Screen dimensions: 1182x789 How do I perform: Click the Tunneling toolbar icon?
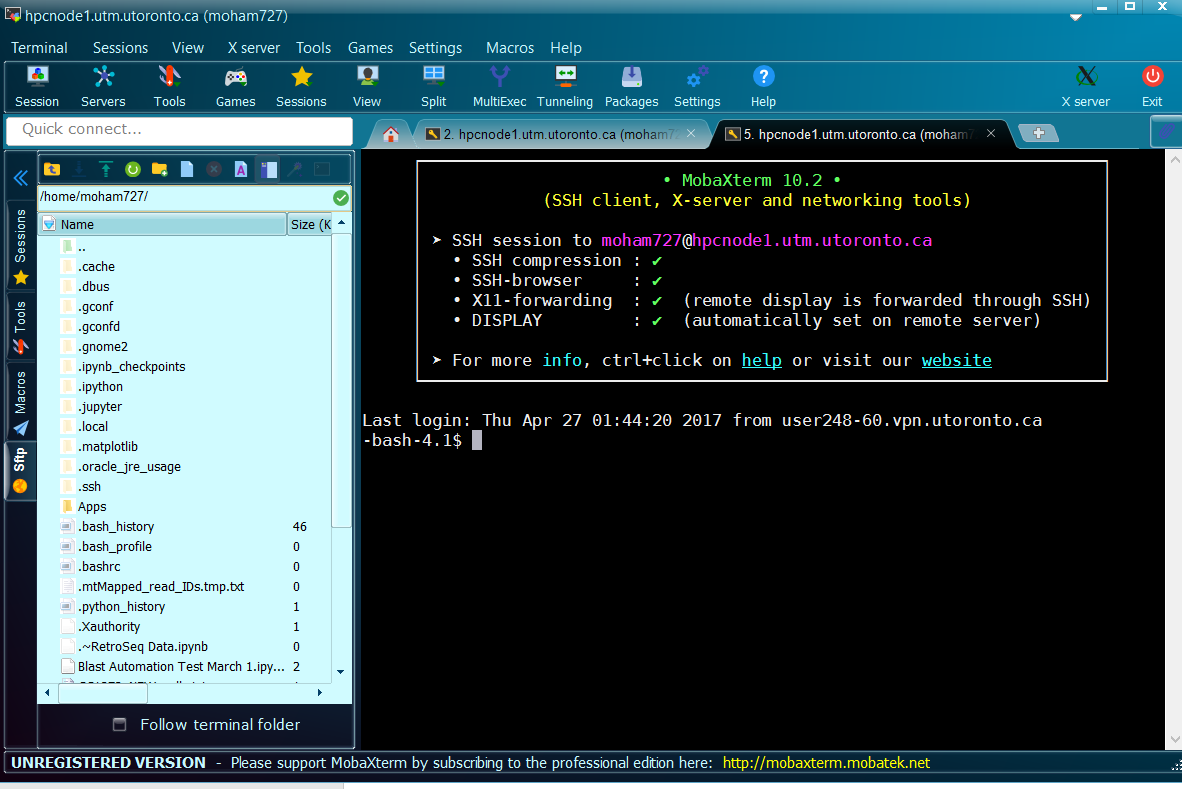click(565, 87)
